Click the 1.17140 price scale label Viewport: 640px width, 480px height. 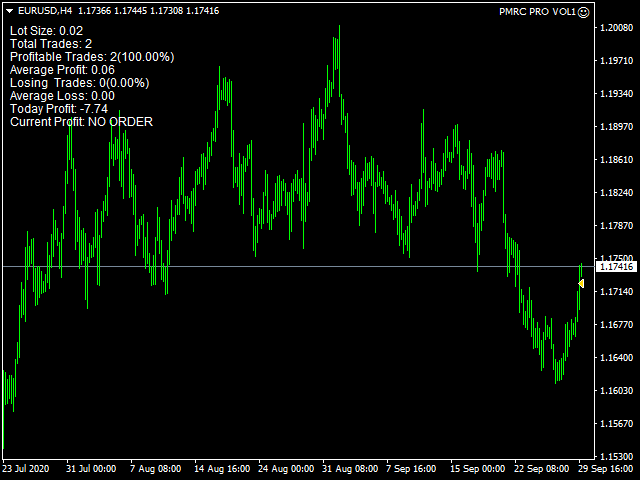point(616,292)
